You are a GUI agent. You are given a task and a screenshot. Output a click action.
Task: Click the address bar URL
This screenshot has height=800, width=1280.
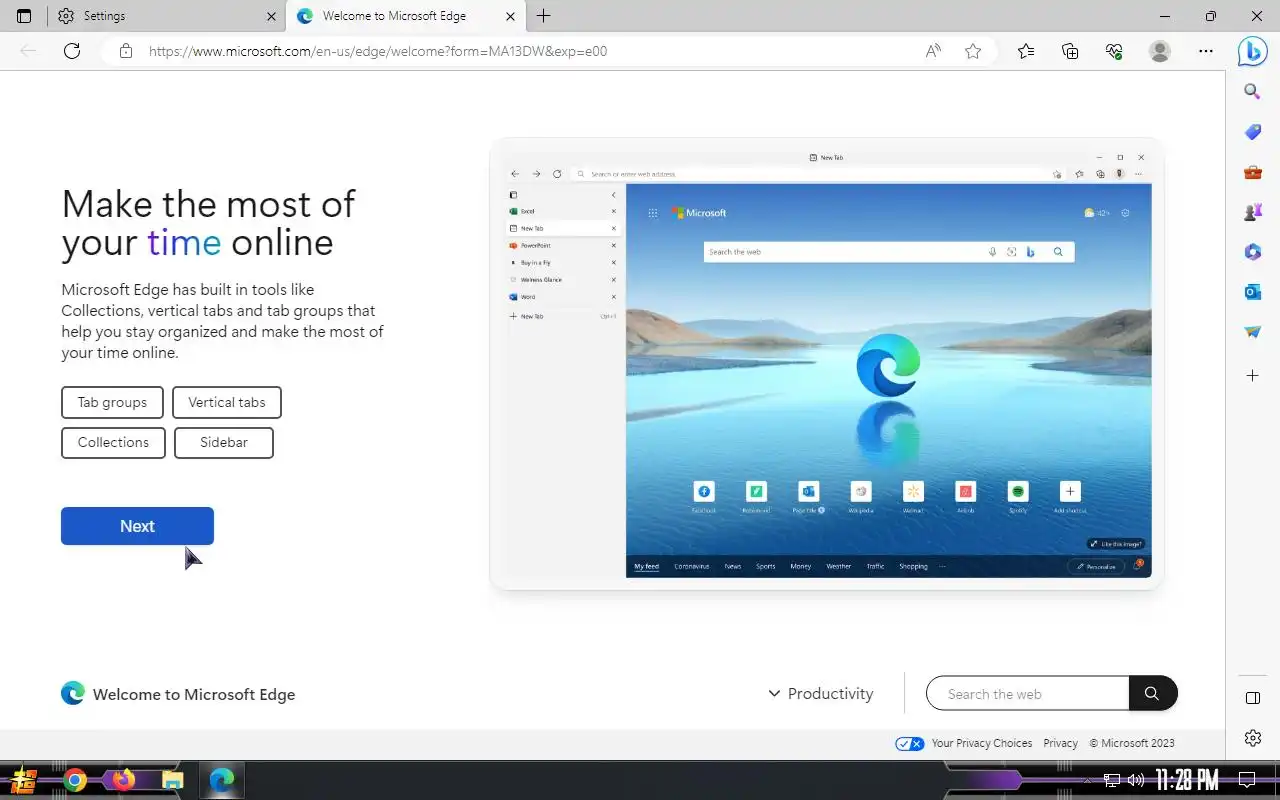(378, 51)
